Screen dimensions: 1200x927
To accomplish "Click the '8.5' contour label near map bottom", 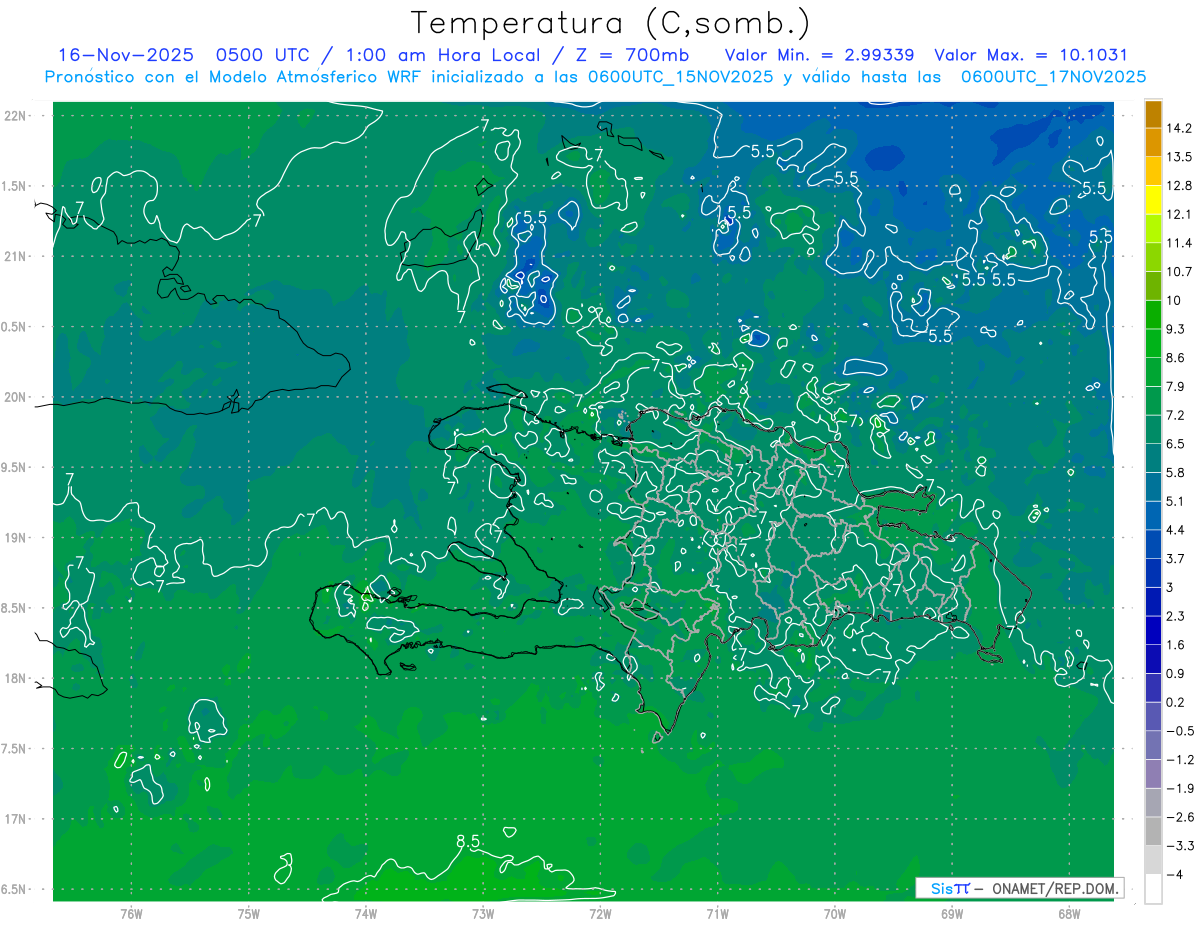I will coord(468,842).
